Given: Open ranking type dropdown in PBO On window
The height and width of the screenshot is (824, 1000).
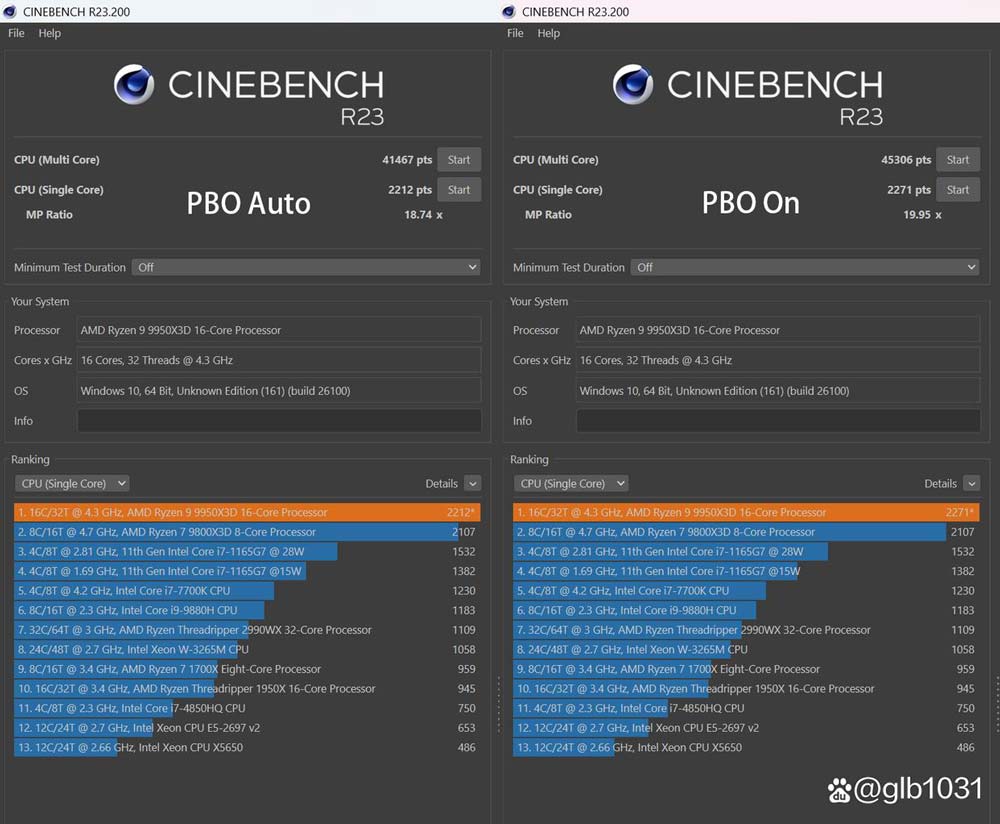Looking at the screenshot, I should coord(571,483).
